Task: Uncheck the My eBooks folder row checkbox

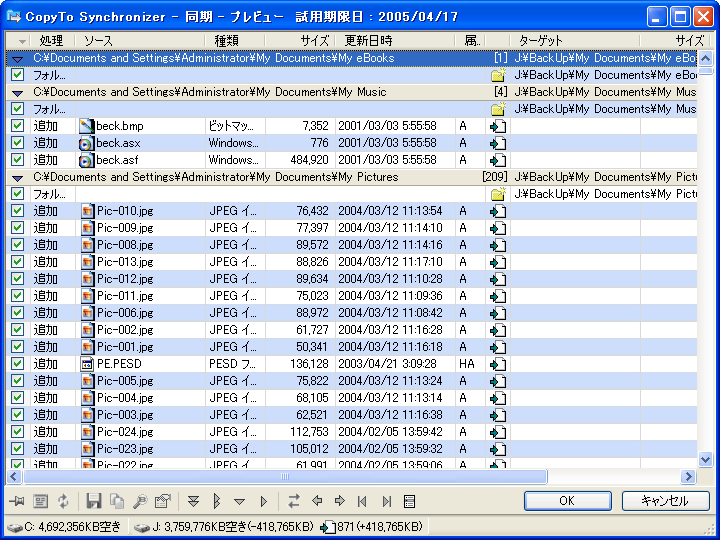Action: pyautogui.click(x=17, y=74)
